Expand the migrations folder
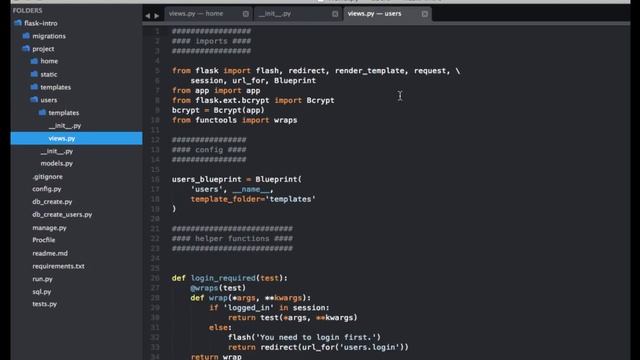640x360 pixels. tap(49, 36)
